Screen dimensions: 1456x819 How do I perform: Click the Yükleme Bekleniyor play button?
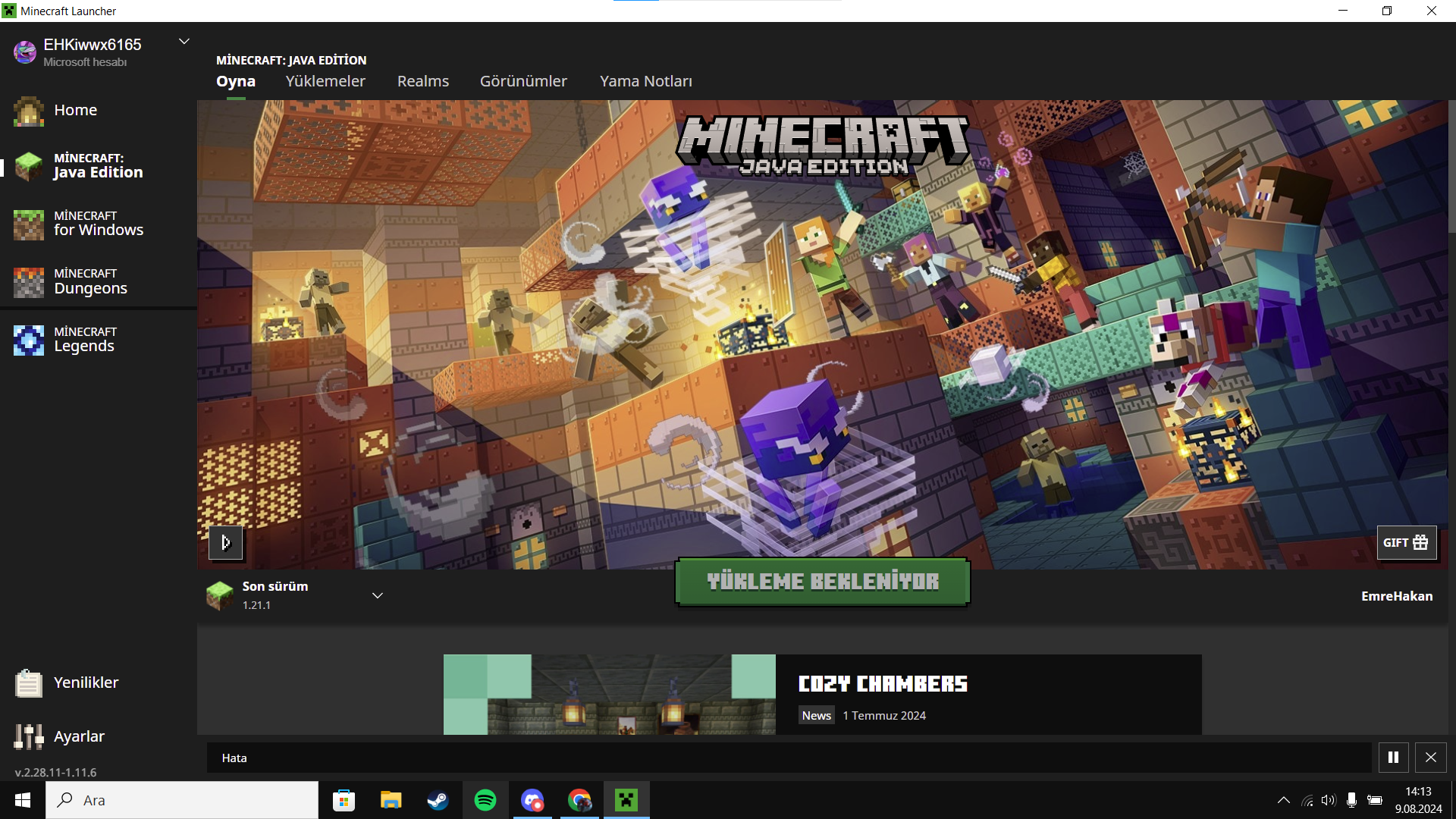pyautogui.click(x=822, y=582)
